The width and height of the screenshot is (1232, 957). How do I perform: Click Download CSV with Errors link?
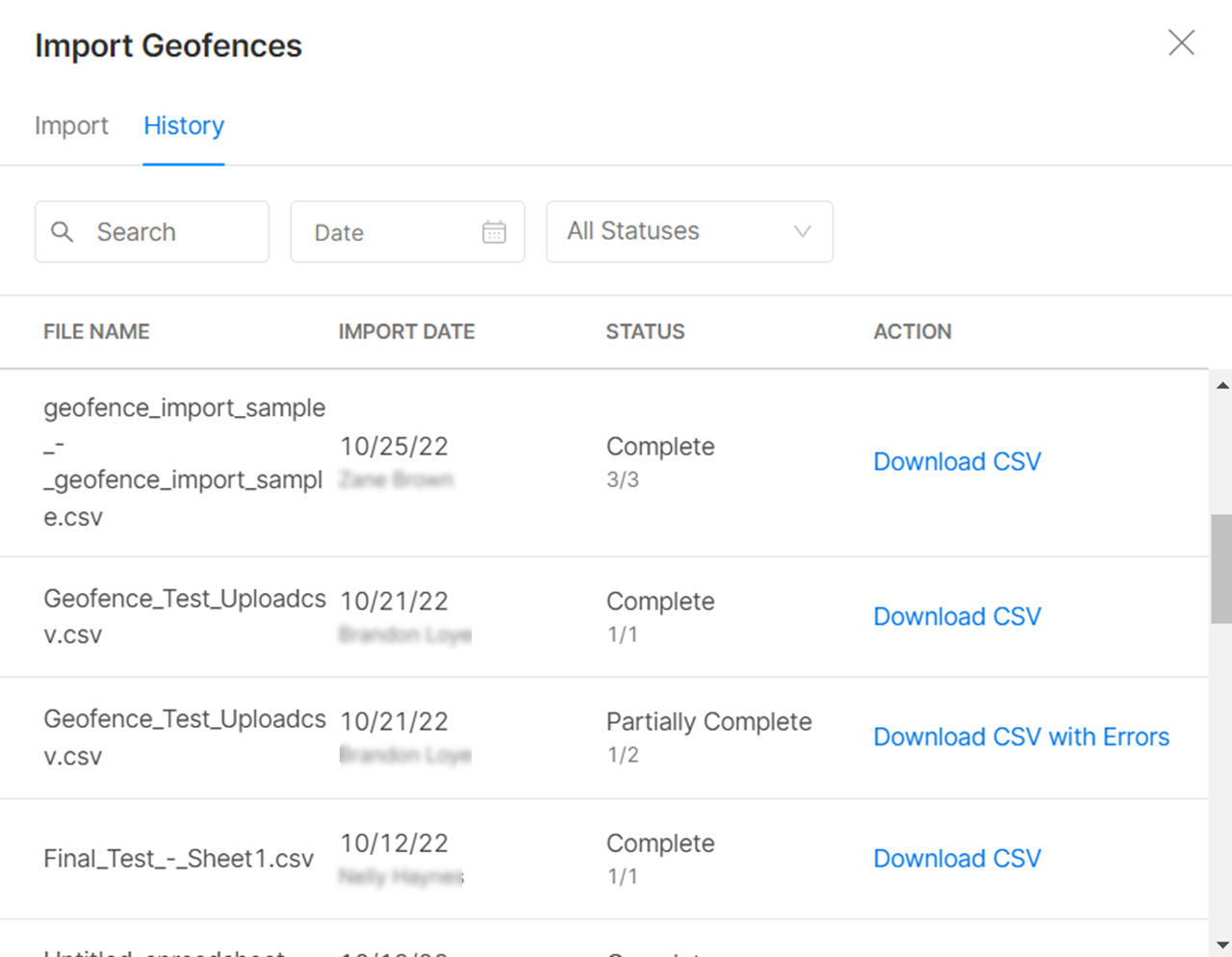1021,737
